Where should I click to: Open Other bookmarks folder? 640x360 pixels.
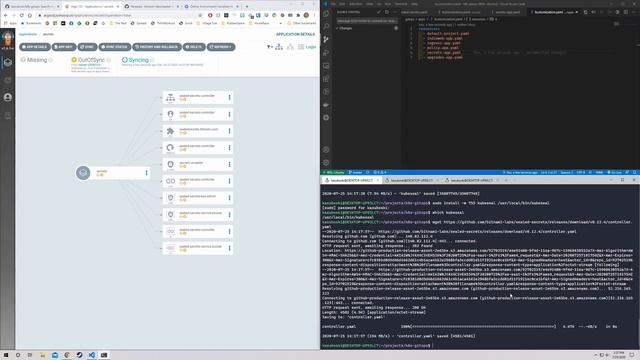point(302,23)
